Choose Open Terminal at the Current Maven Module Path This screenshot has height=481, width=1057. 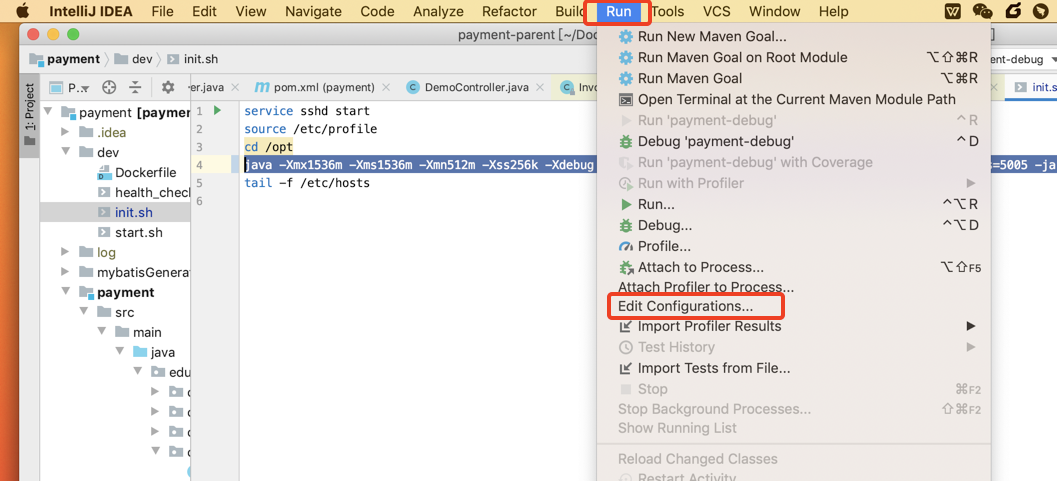click(x=793, y=99)
